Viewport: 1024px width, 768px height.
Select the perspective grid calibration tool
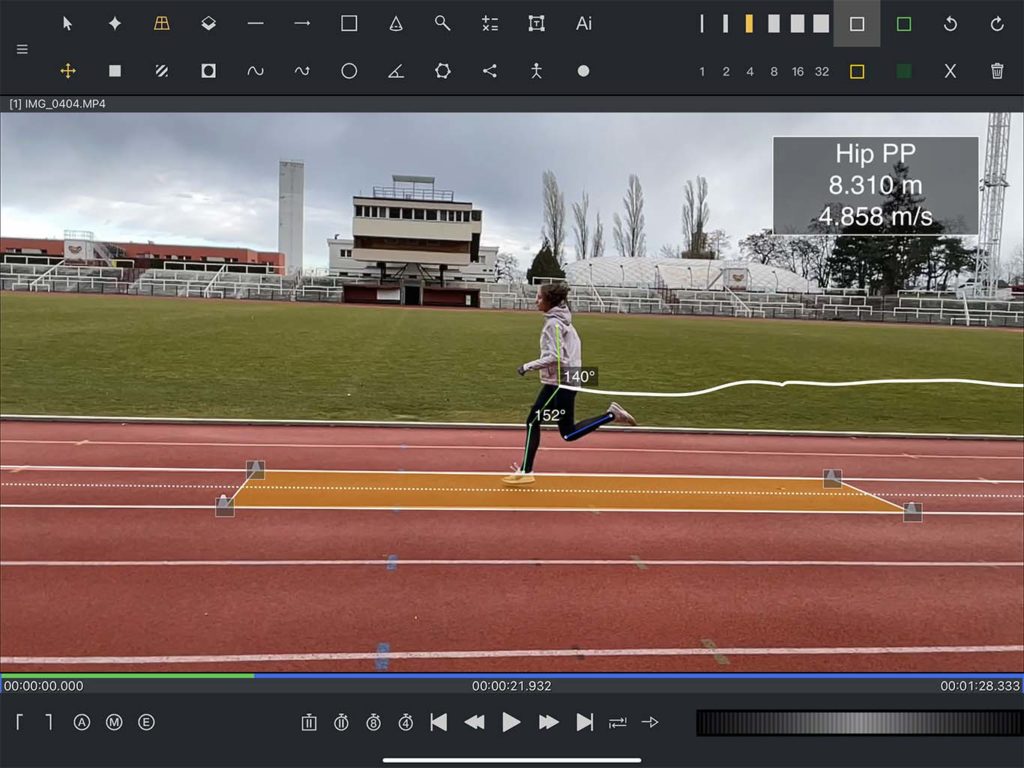161,22
